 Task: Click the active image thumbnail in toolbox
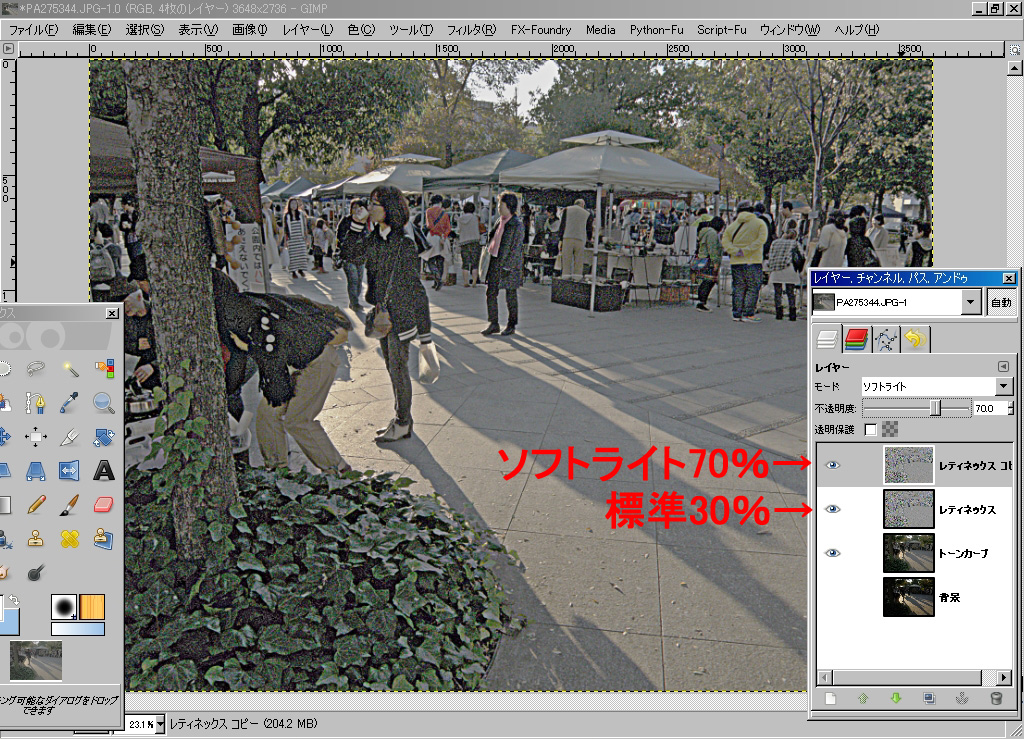36,660
